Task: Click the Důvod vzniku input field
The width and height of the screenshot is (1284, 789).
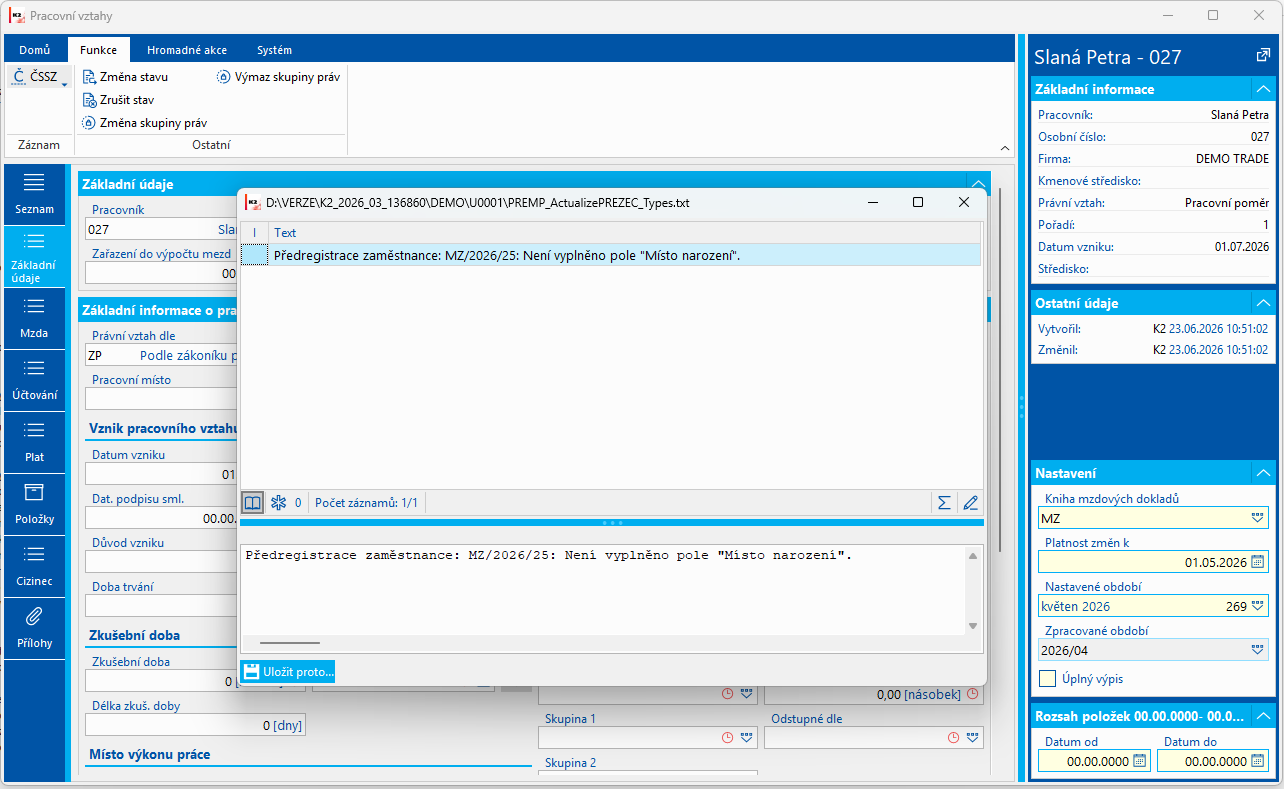Action: (162, 561)
